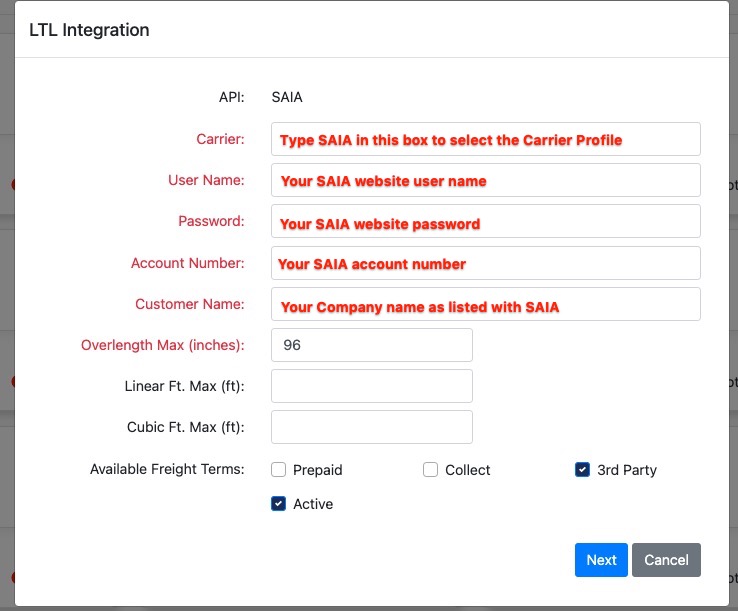The image size is (738, 611).
Task: Click the Carrier text input box
Action: pyautogui.click(x=485, y=139)
